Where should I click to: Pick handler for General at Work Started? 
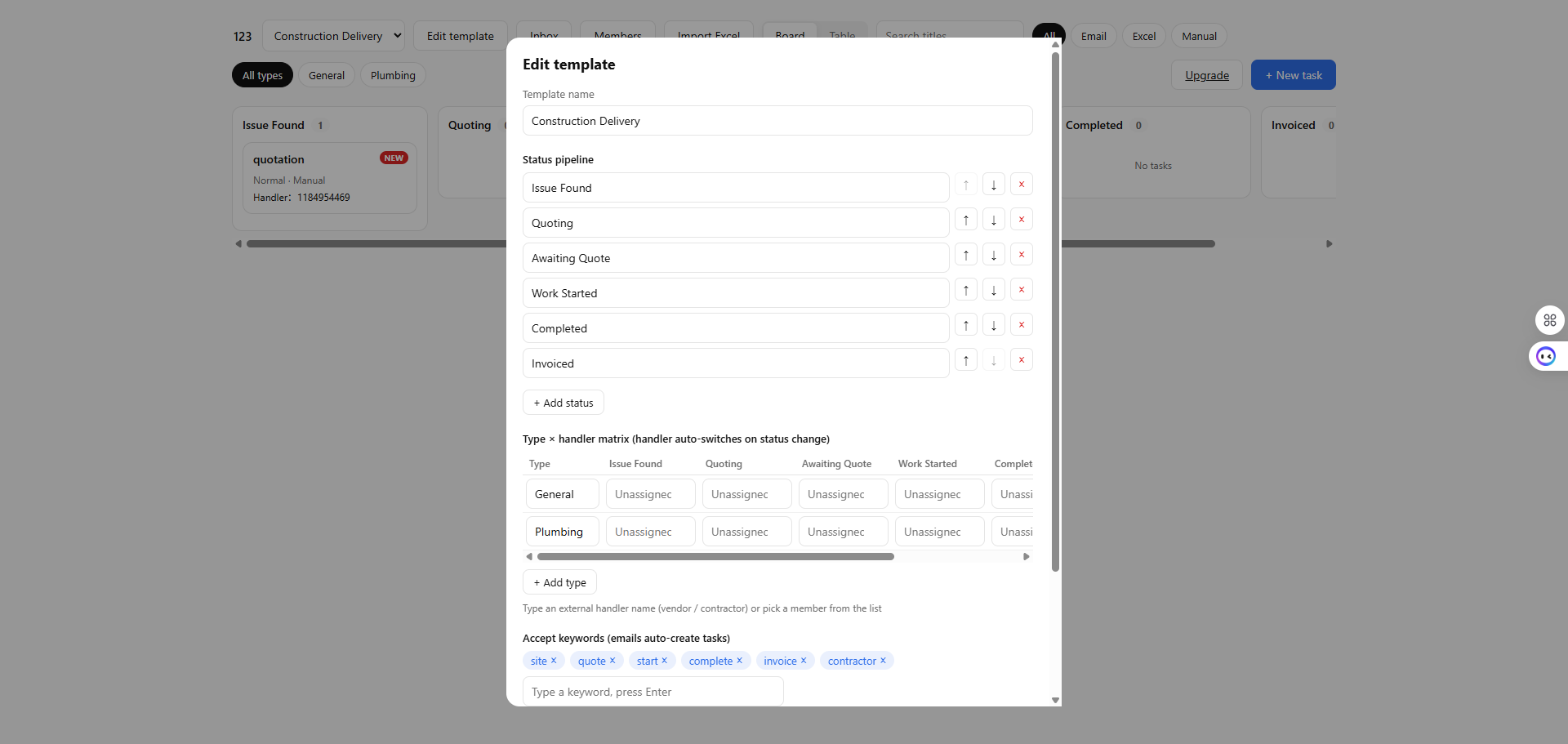click(x=940, y=494)
